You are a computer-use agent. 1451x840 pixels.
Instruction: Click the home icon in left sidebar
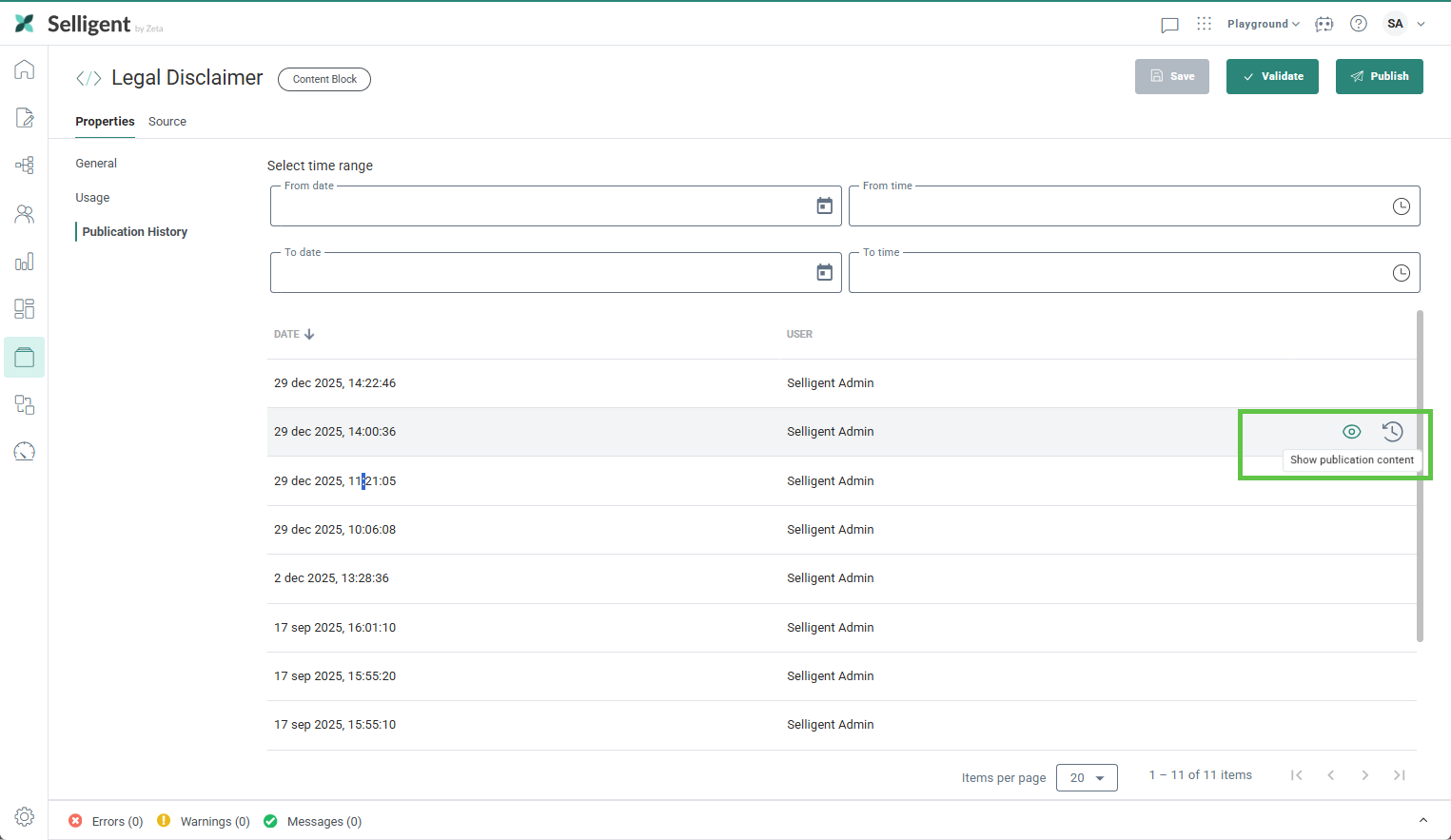(x=25, y=69)
